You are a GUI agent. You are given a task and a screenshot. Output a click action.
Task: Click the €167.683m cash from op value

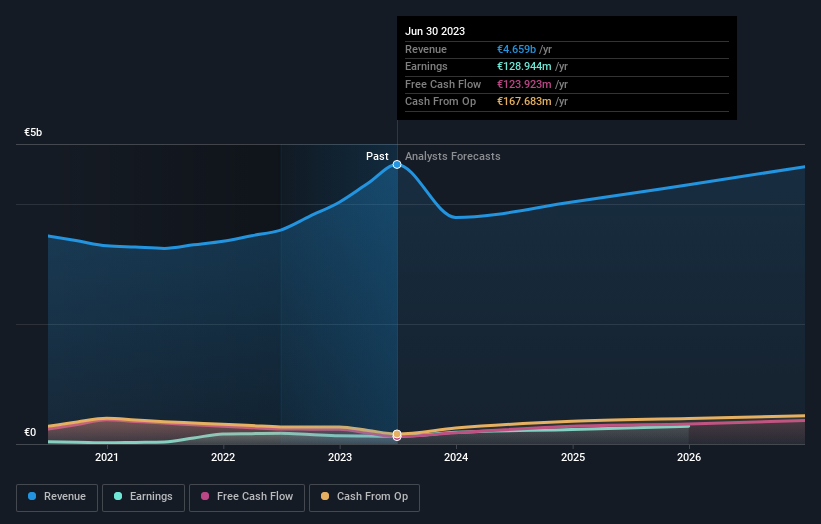tap(524, 102)
